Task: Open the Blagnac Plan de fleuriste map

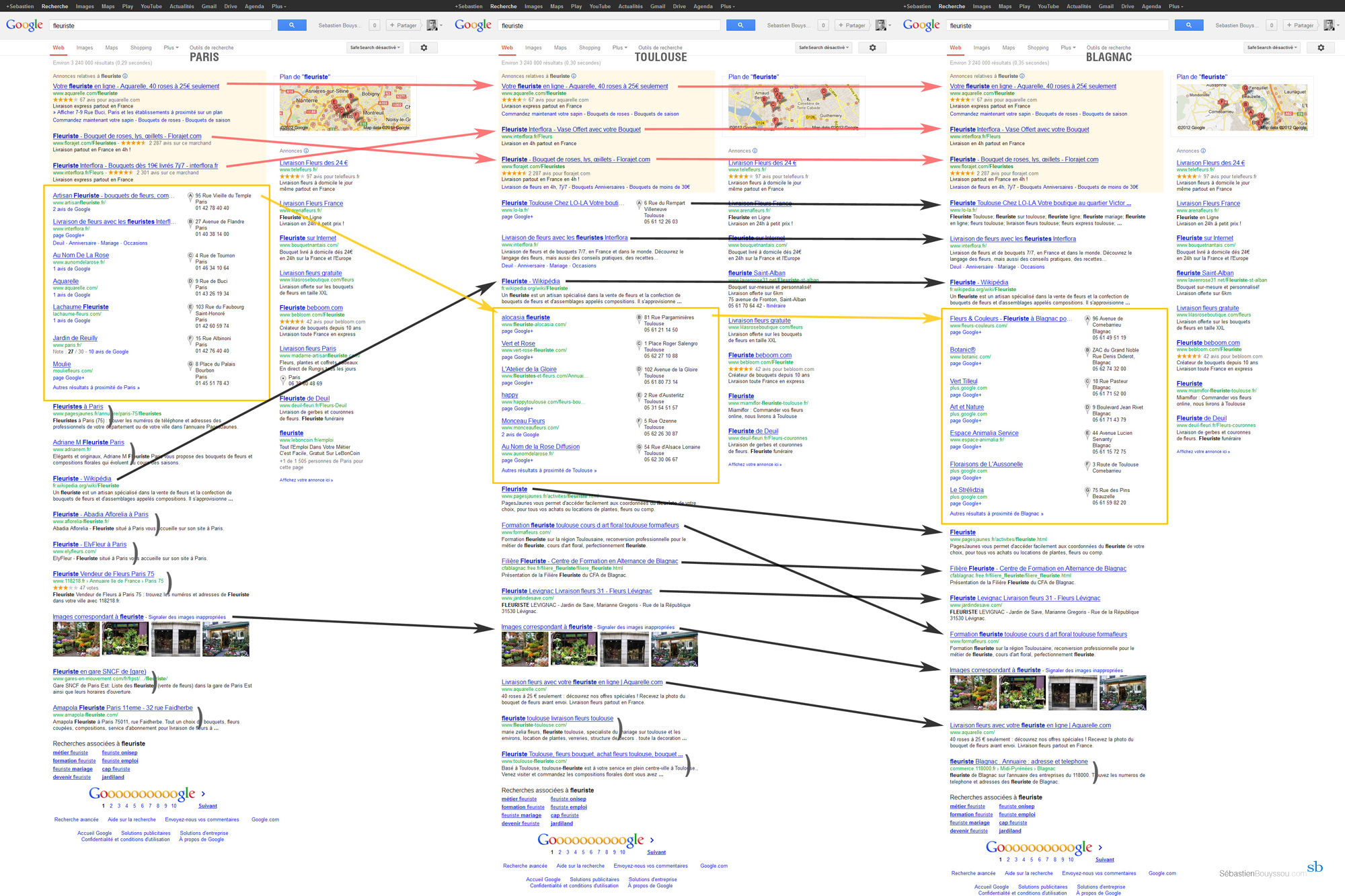Action: 1242,108
